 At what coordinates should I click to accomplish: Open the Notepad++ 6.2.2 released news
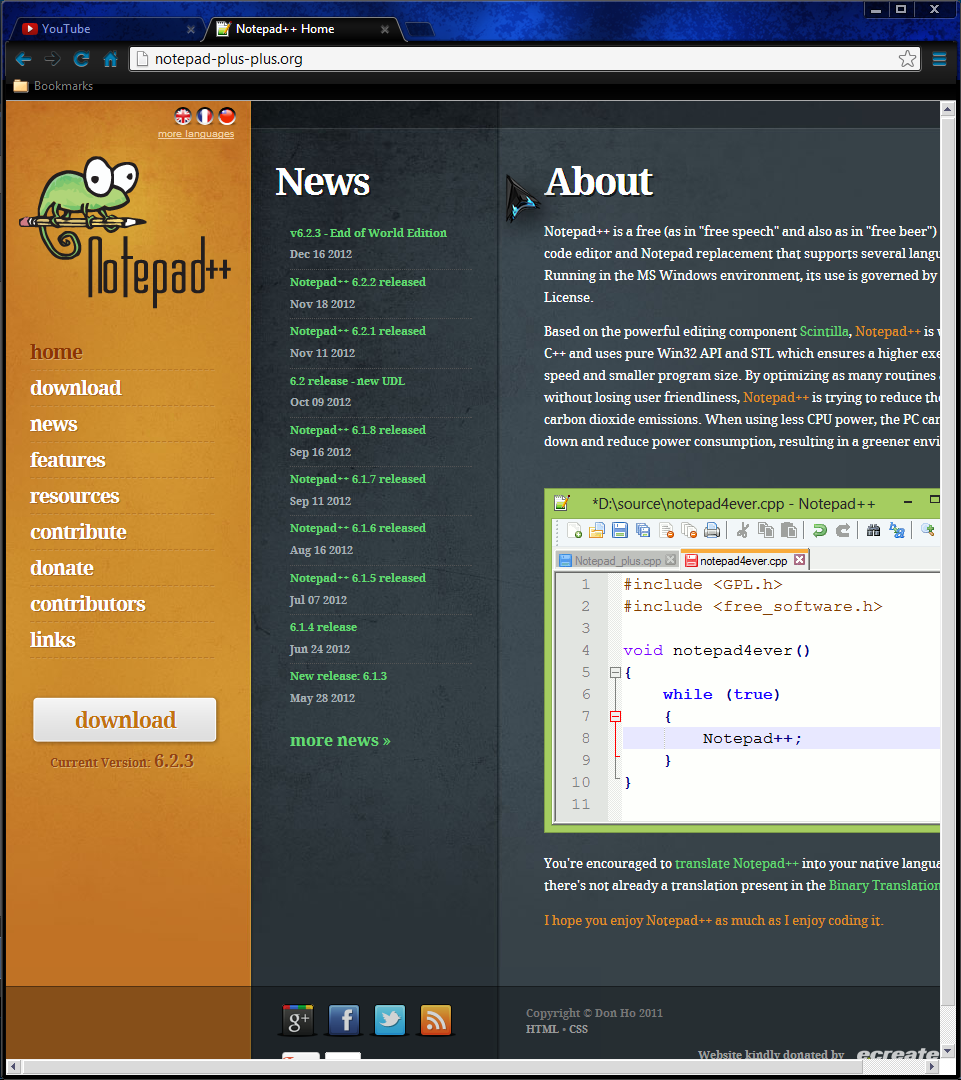358,282
